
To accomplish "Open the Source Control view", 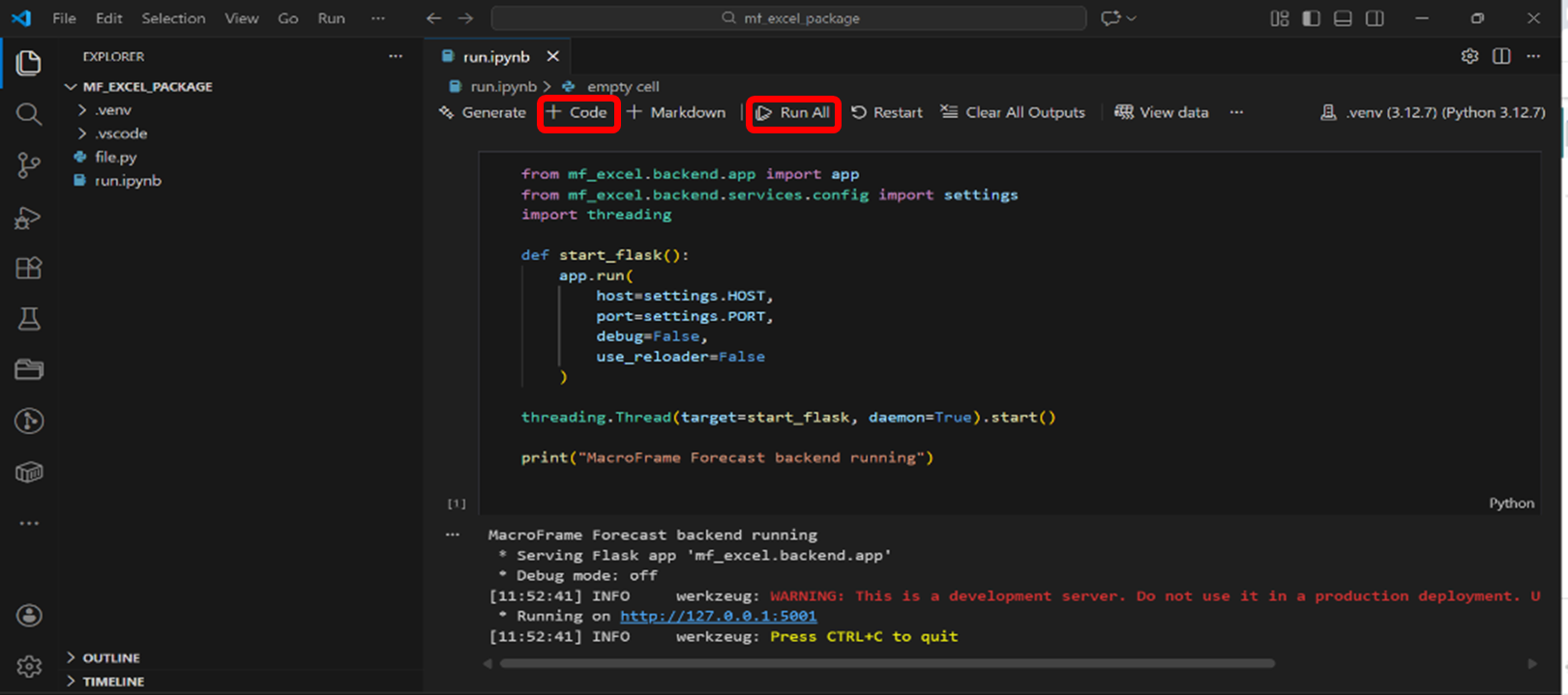I will tap(28, 165).
